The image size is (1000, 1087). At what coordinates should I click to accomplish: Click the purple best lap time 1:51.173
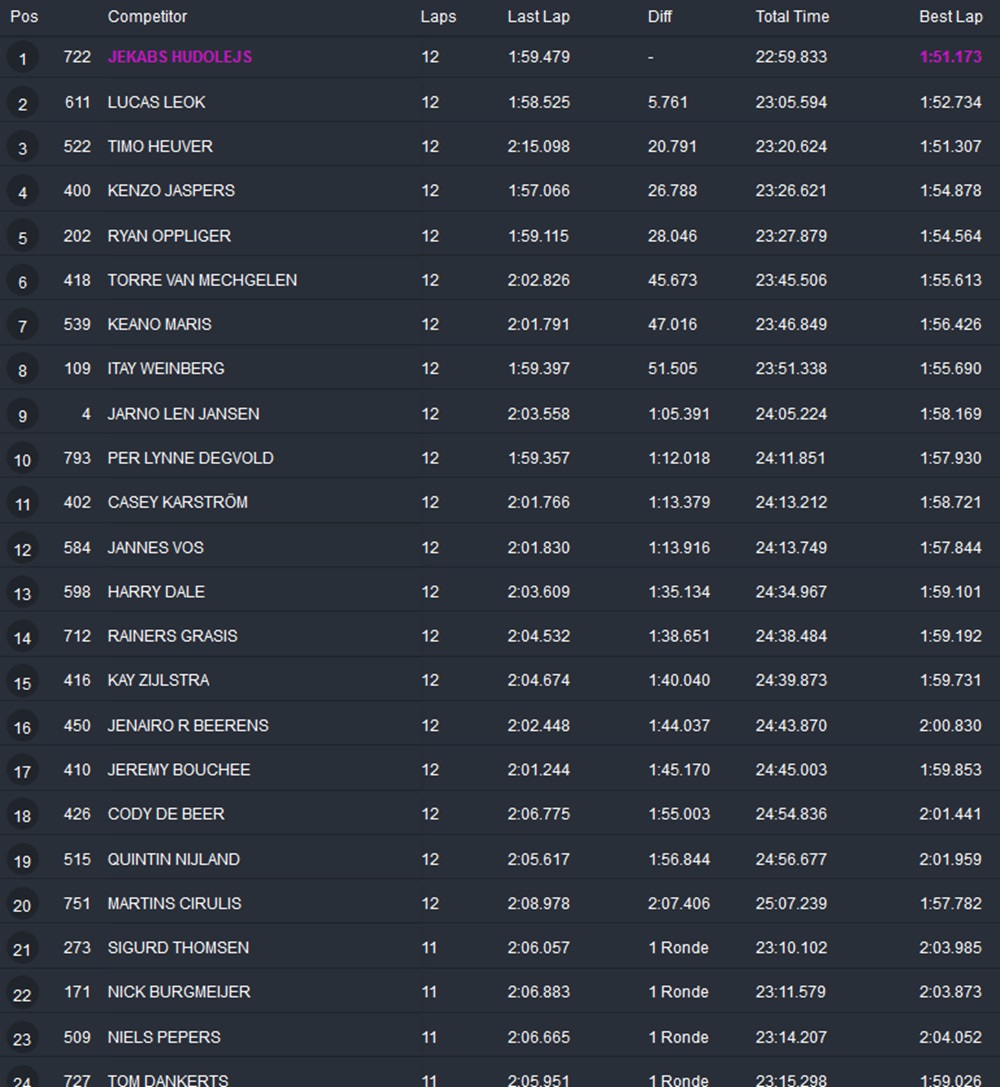(x=950, y=57)
